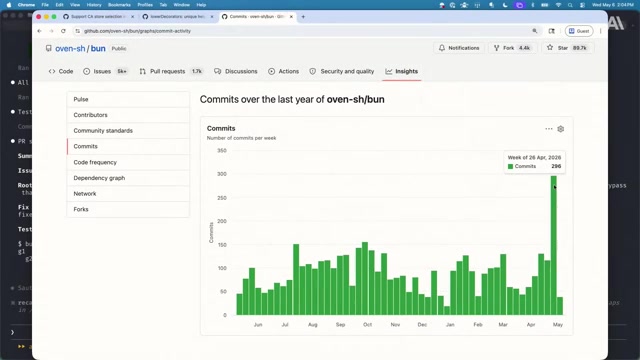Screen dimensions: 640x360
Task: Open Community standards in the sidebar
Action: point(128,131)
